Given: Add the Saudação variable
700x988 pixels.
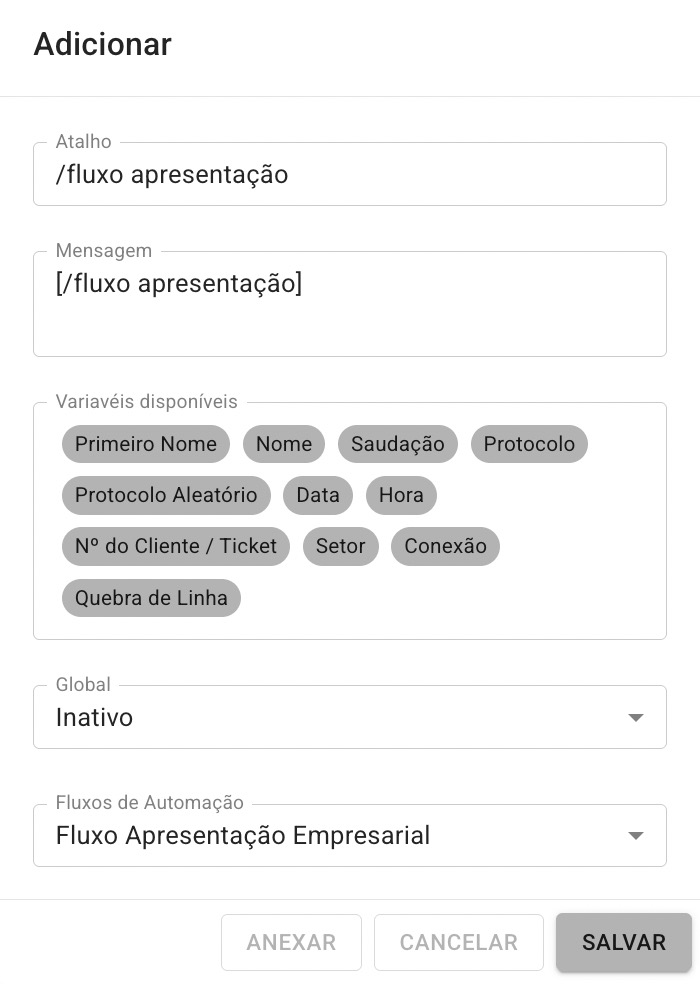Looking at the screenshot, I should pyautogui.click(x=398, y=444).
